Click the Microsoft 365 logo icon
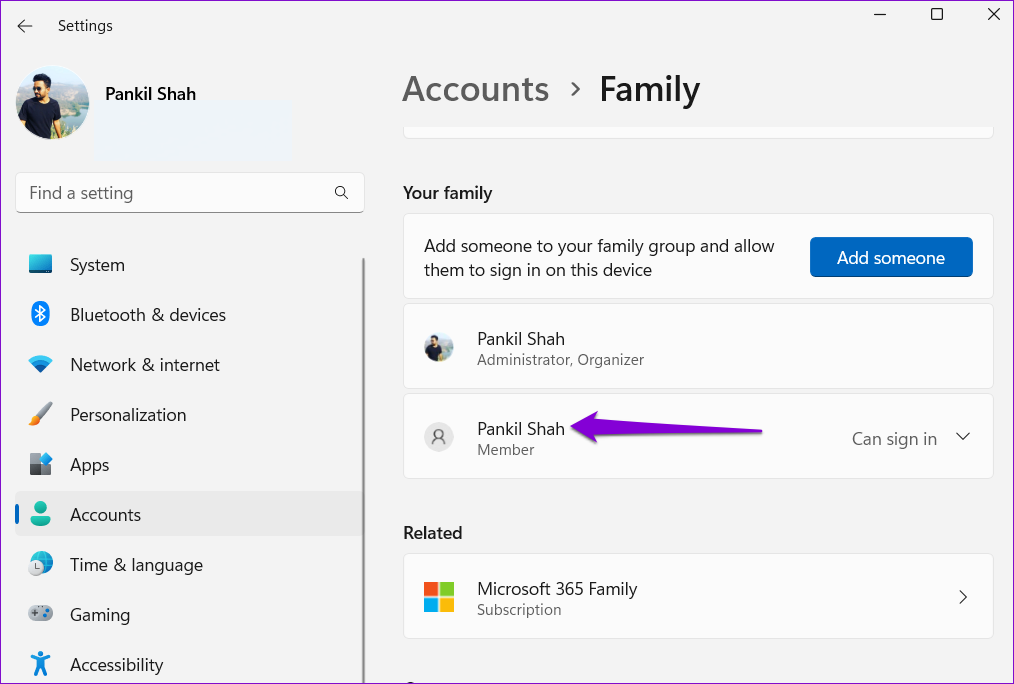1014x684 pixels. pyautogui.click(x=438, y=597)
